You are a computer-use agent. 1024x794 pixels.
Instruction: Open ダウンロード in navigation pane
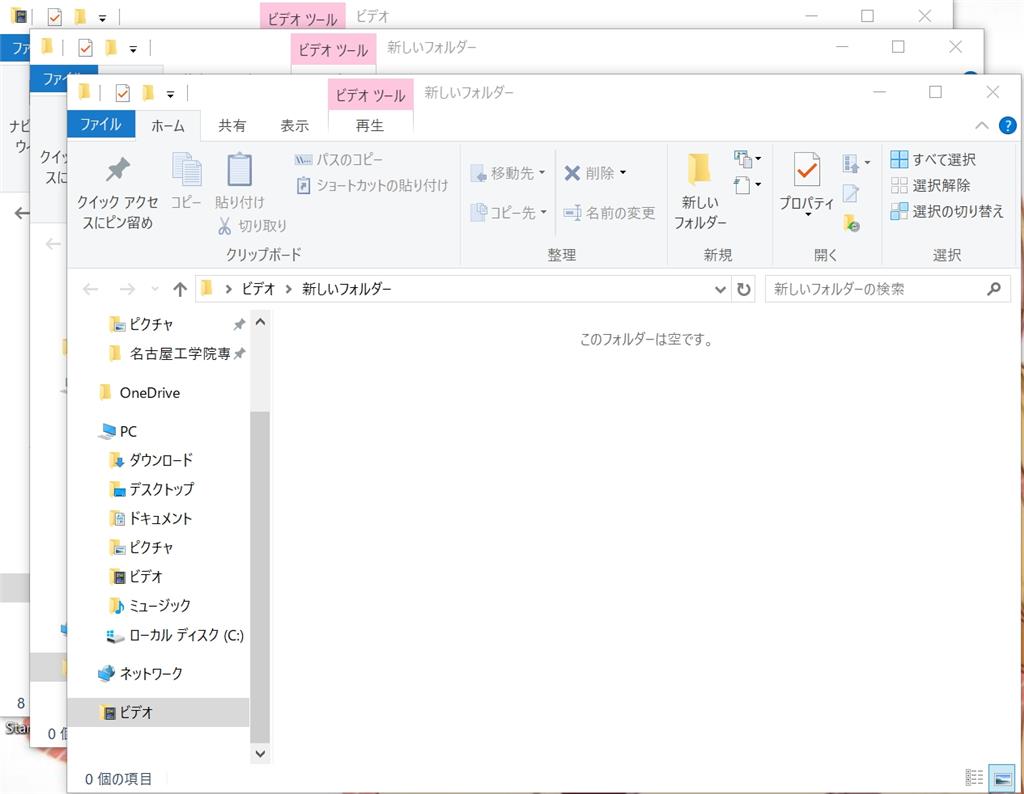[152, 460]
